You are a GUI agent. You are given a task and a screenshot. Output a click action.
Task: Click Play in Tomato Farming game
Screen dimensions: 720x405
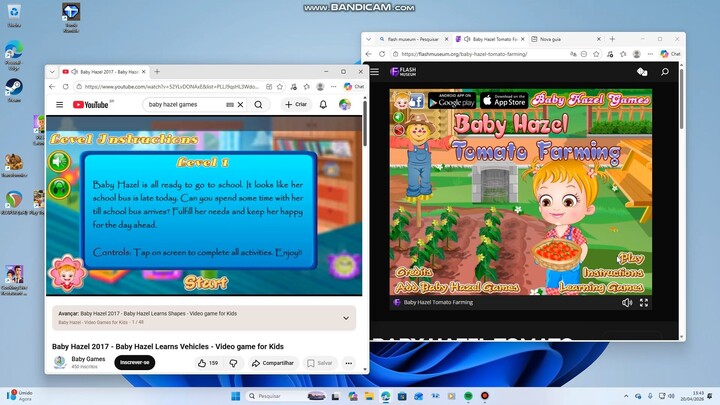pyautogui.click(x=631, y=258)
